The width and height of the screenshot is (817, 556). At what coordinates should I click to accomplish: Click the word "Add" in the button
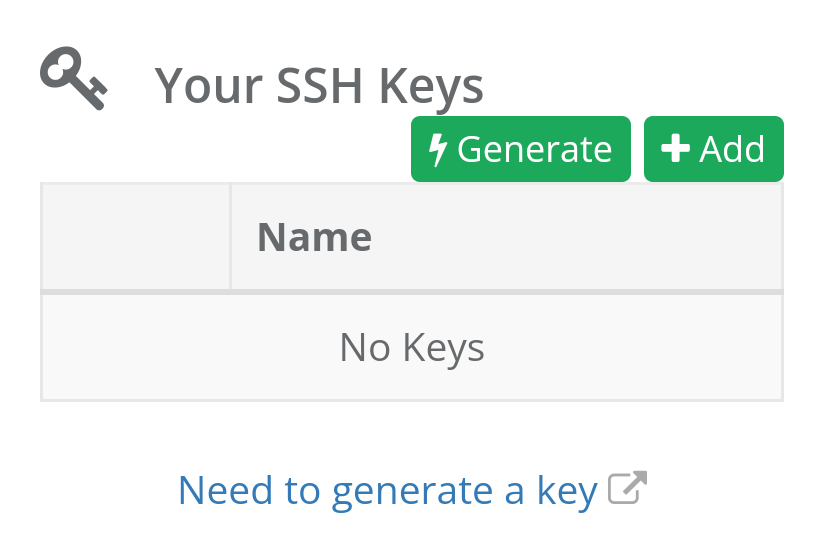[x=732, y=149]
